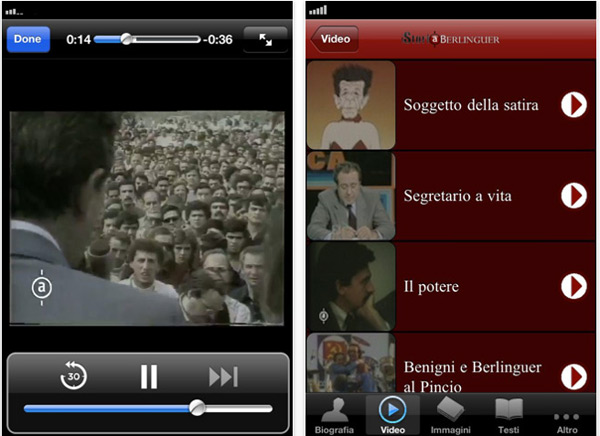Open the Testi book tab
Viewport: 600px width, 436px height.
click(508, 415)
